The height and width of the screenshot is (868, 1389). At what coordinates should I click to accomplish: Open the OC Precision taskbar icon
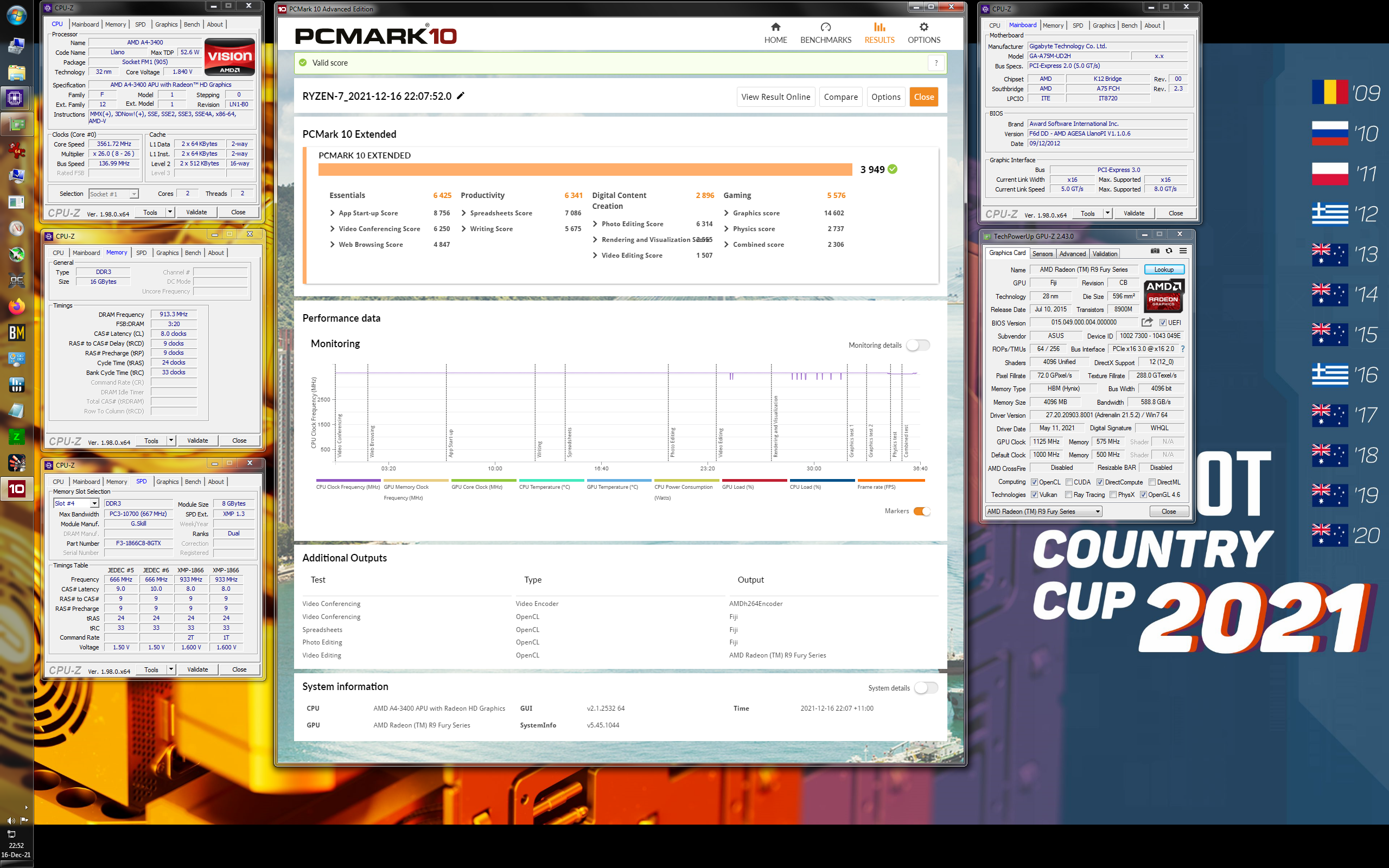[x=16, y=280]
